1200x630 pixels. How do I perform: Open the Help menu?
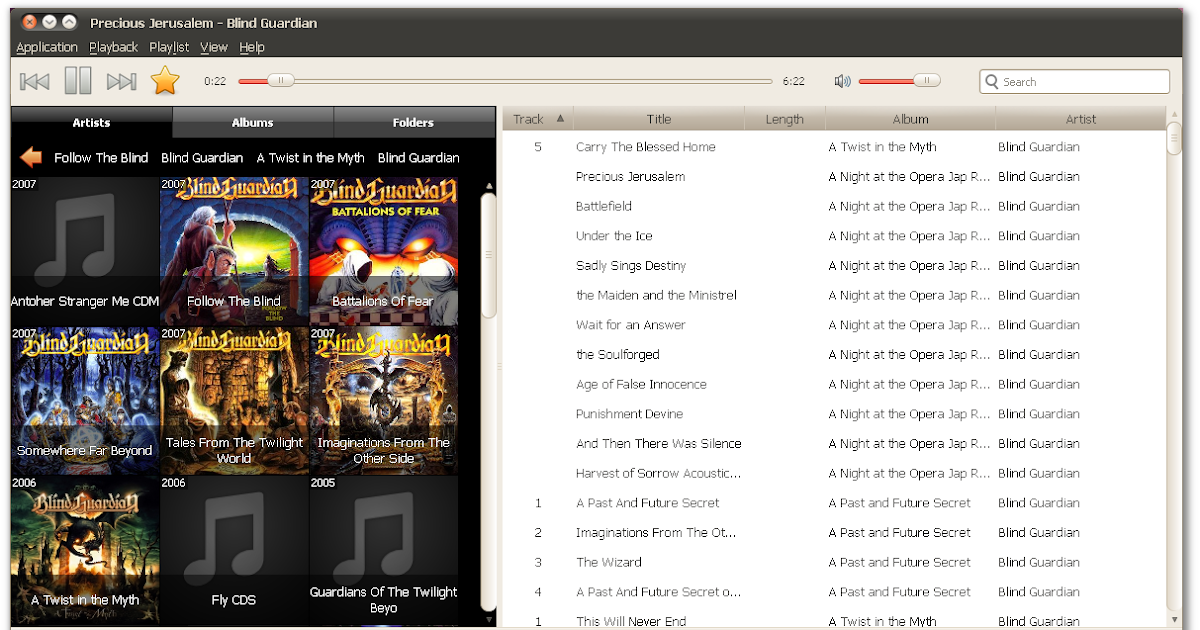point(252,47)
